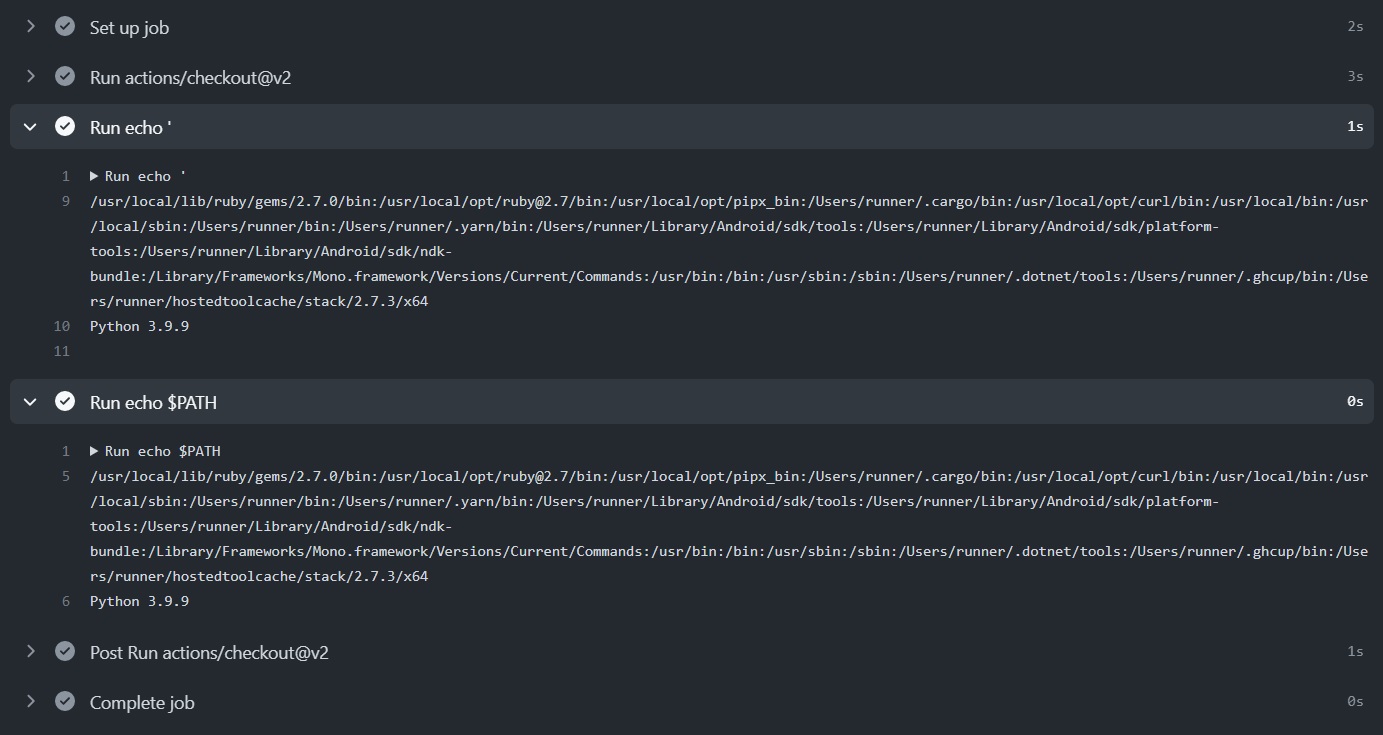This screenshot has height=735, width=1383.
Task: Click the 2s duration of Set up job
Action: click(1355, 27)
